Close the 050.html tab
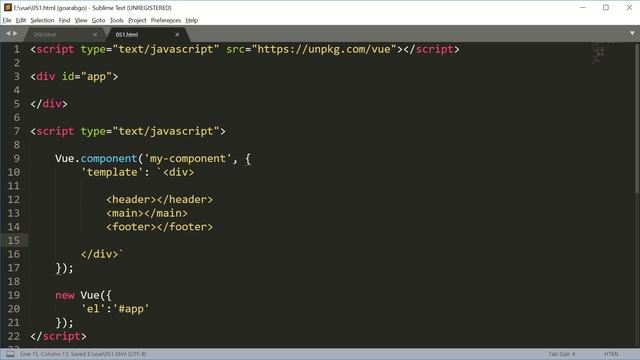640x360 pixels. click(x=95, y=35)
